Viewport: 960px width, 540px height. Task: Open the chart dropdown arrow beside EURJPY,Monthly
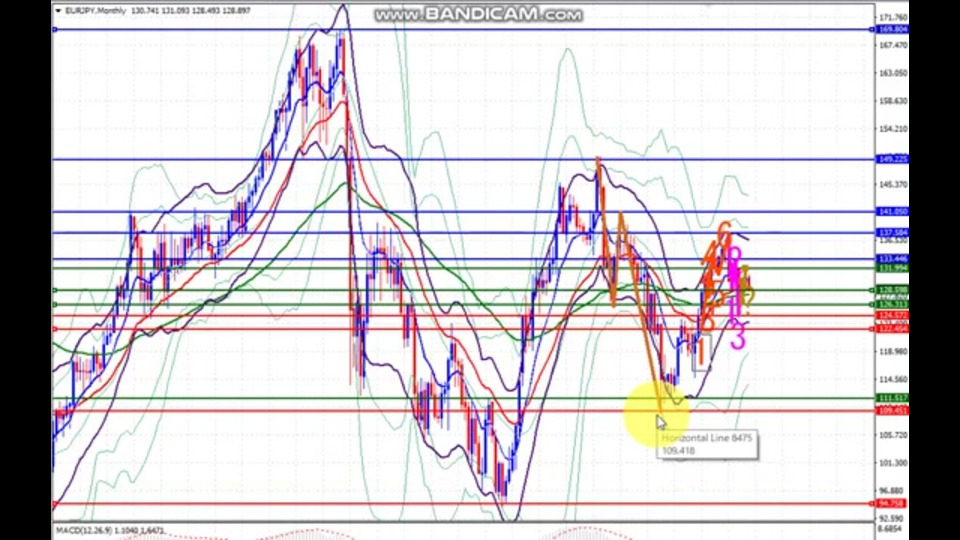coord(58,10)
